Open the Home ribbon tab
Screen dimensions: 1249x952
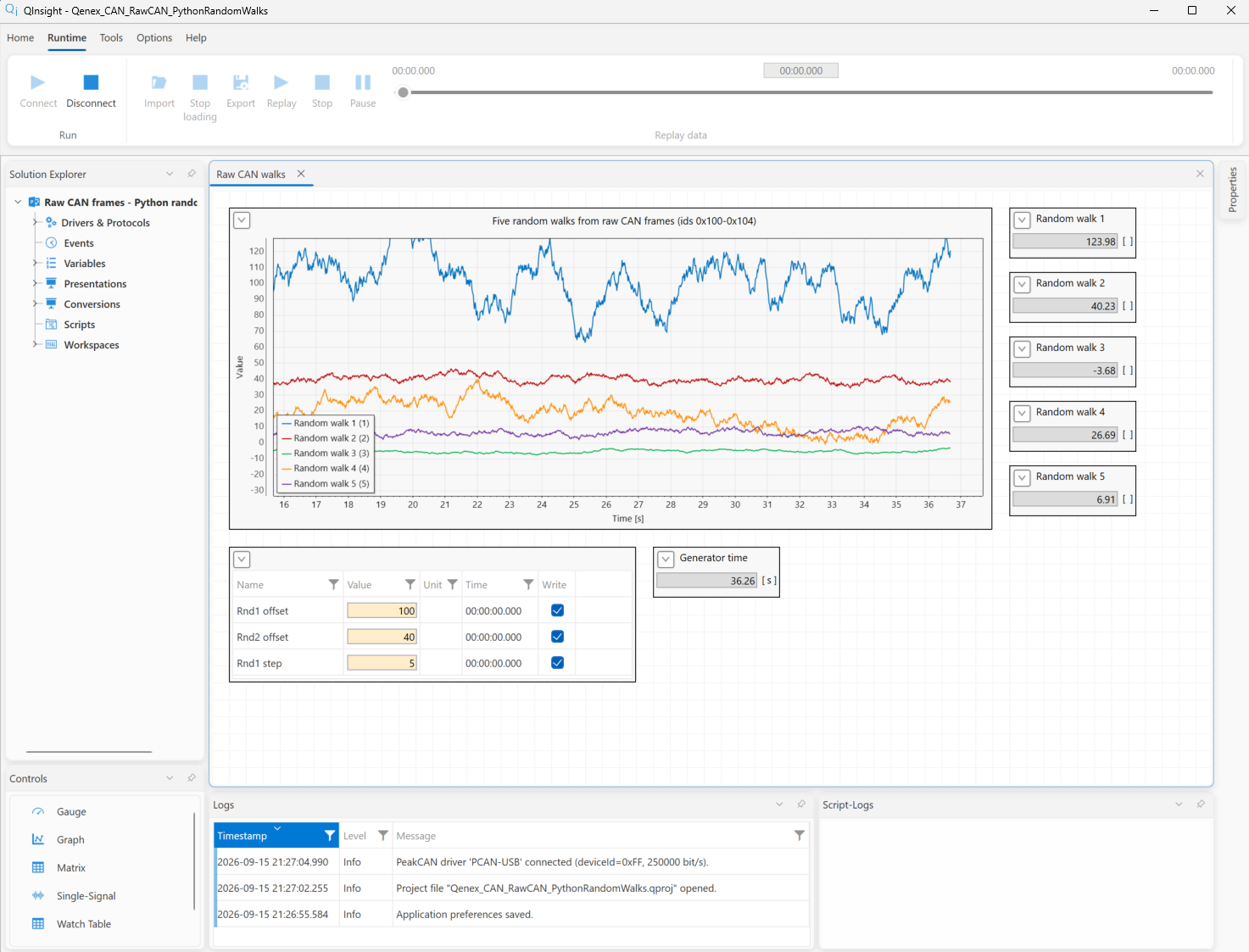pos(20,38)
